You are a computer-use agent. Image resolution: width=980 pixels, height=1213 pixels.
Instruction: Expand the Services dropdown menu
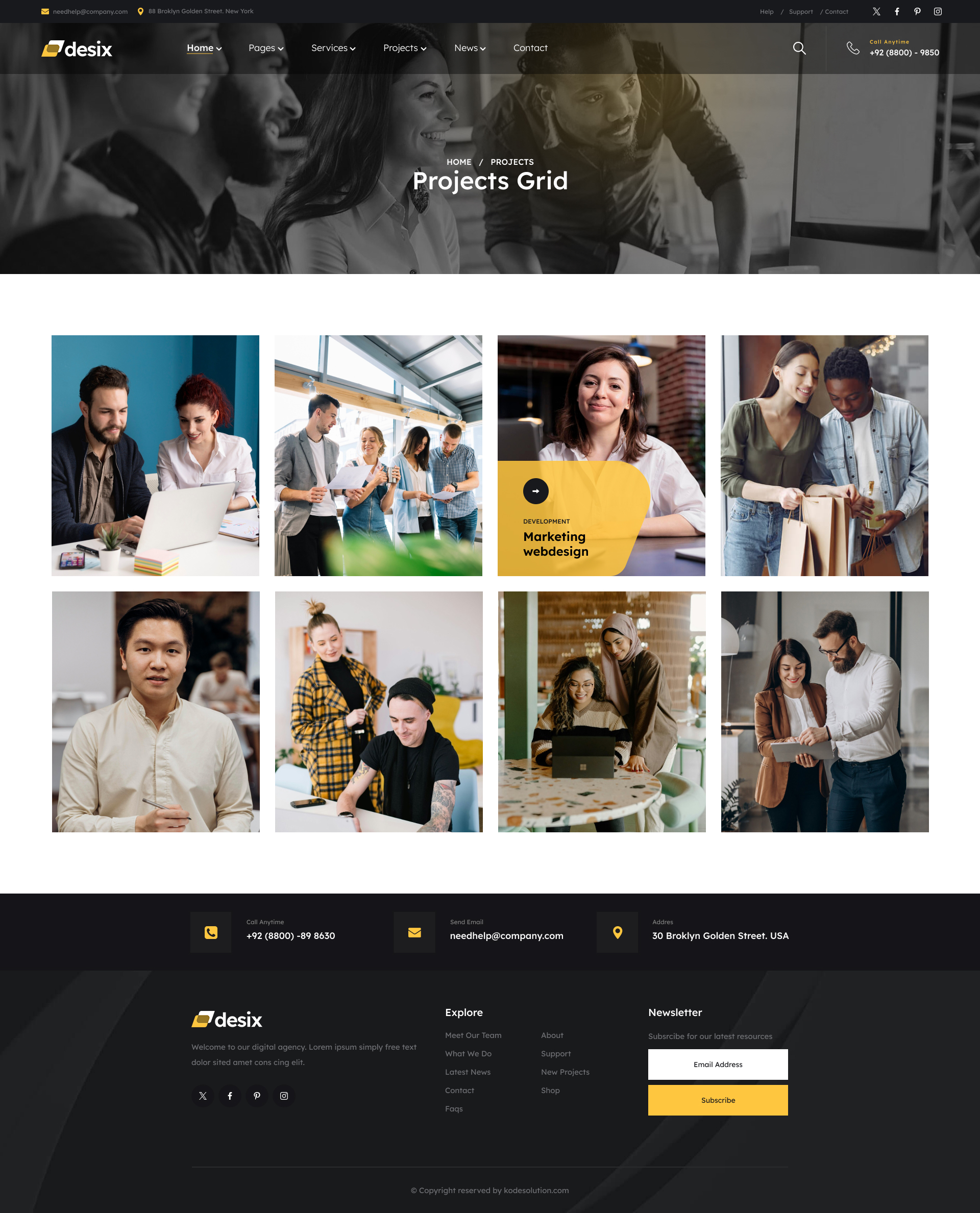coord(333,48)
